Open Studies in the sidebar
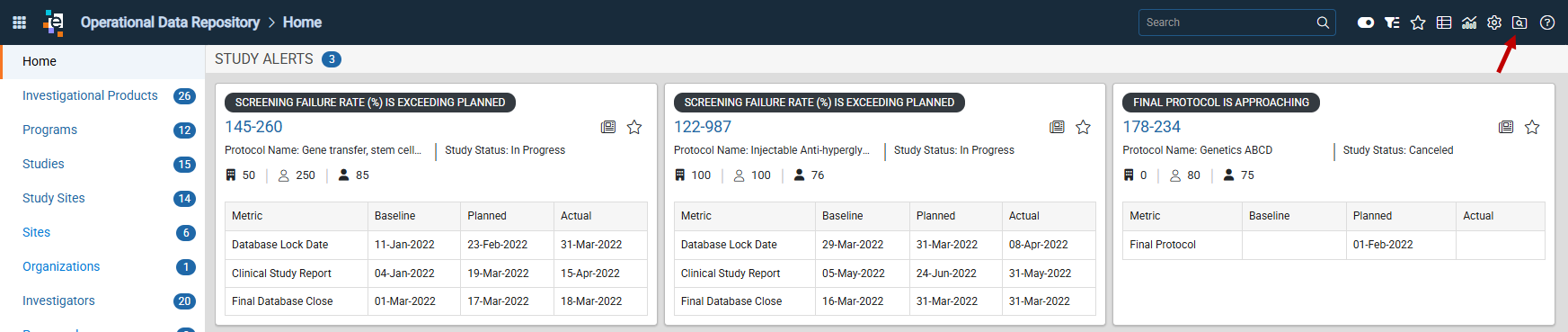Screen dimensions: 1568x332 (x=43, y=164)
